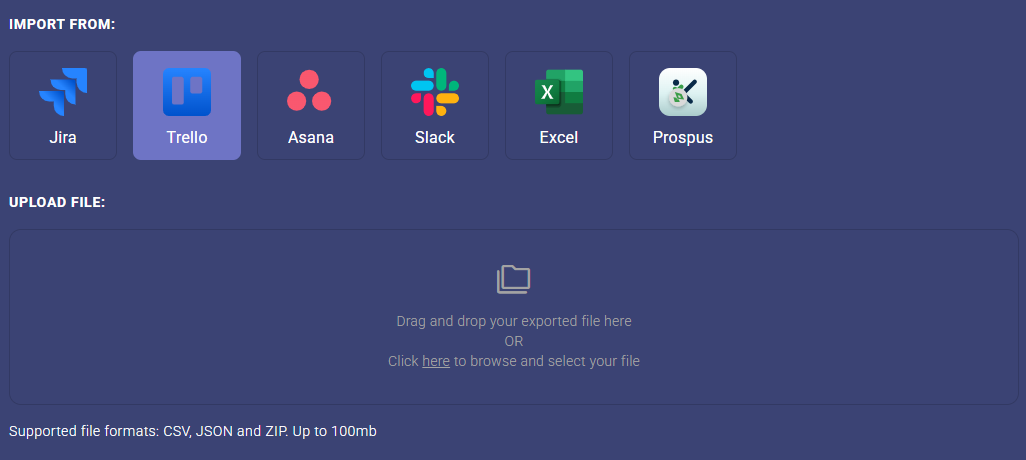This screenshot has width=1026, height=460.
Task: Click the green Excel logo
Action: click(559, 92)
